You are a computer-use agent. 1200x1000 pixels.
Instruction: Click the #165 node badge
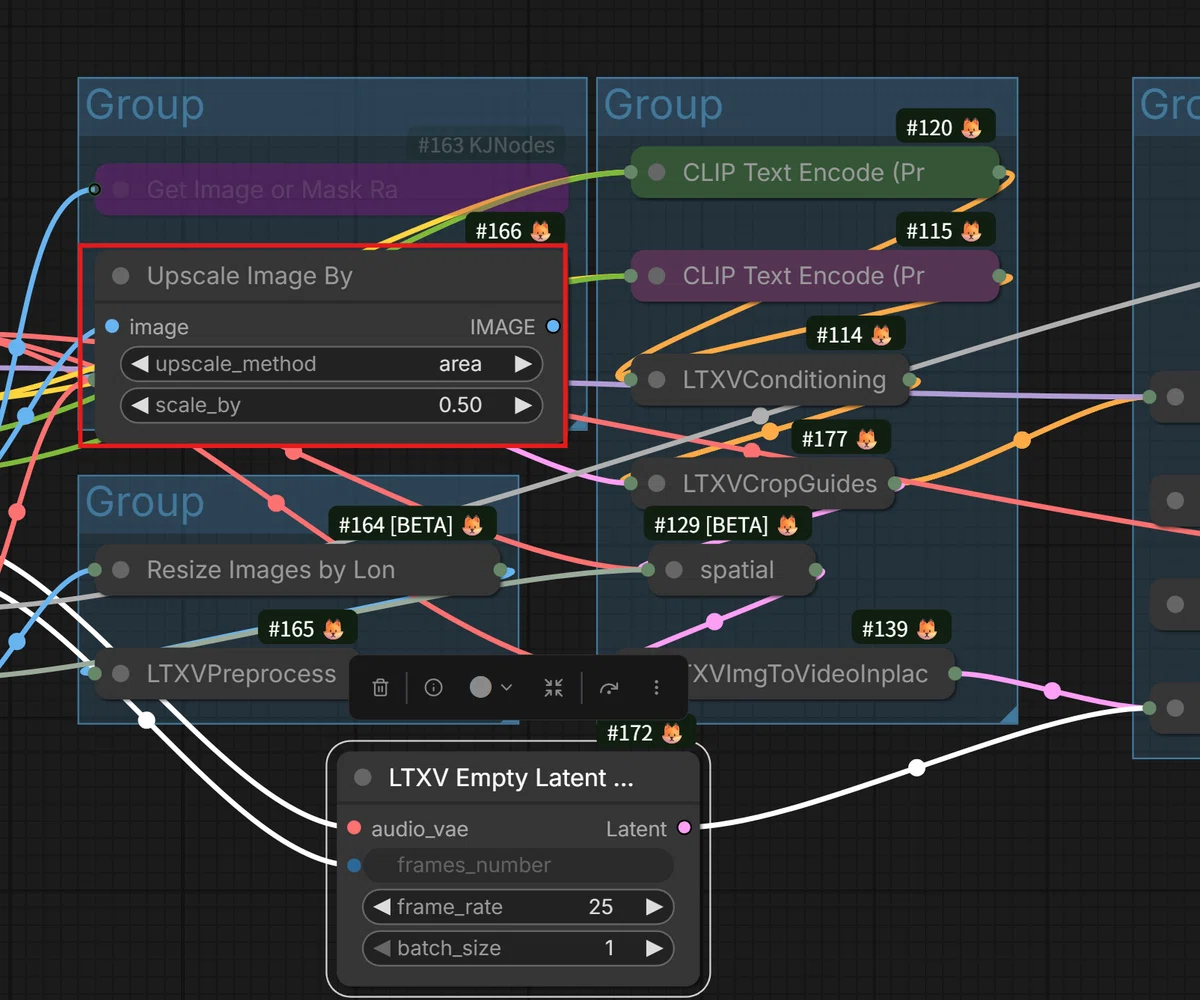(x=306, y=629)
